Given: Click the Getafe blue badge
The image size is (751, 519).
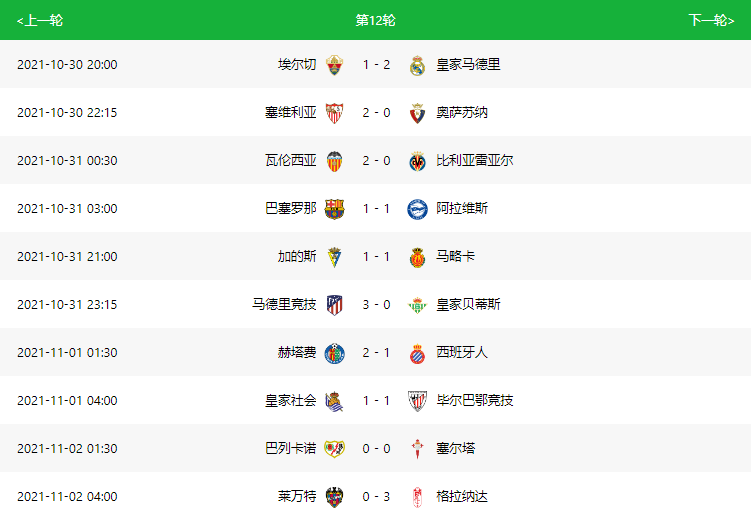Looking at the screenshot, I should tap(334, 353).
